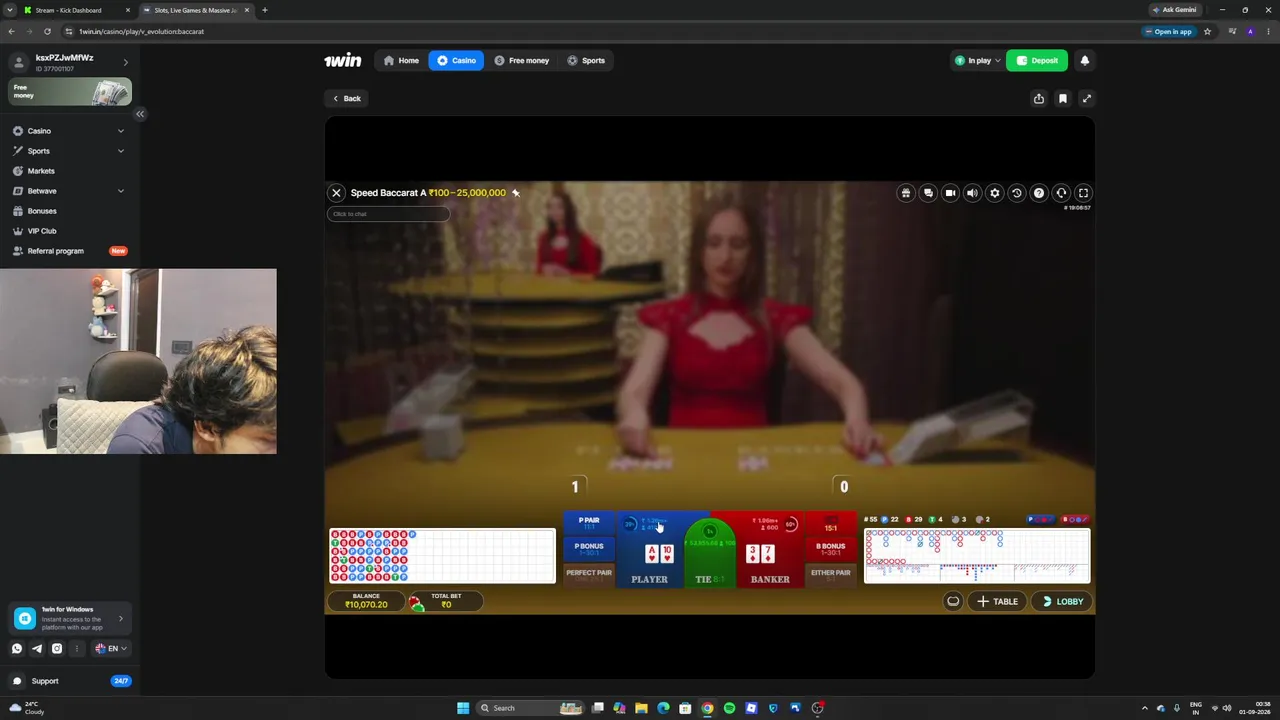Open Bonuses in the sidebar
Screen dimensions: 1280x720
pyautogui.click(x=68, y=211)
